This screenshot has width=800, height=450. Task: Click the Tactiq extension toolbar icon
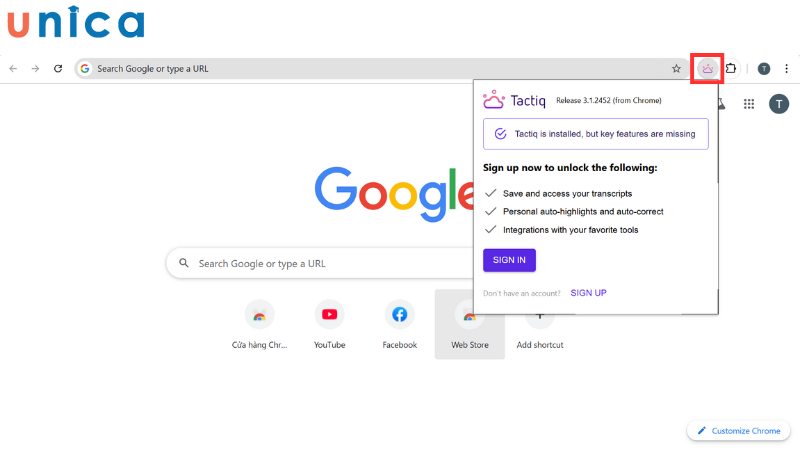(x=707, y=68)
